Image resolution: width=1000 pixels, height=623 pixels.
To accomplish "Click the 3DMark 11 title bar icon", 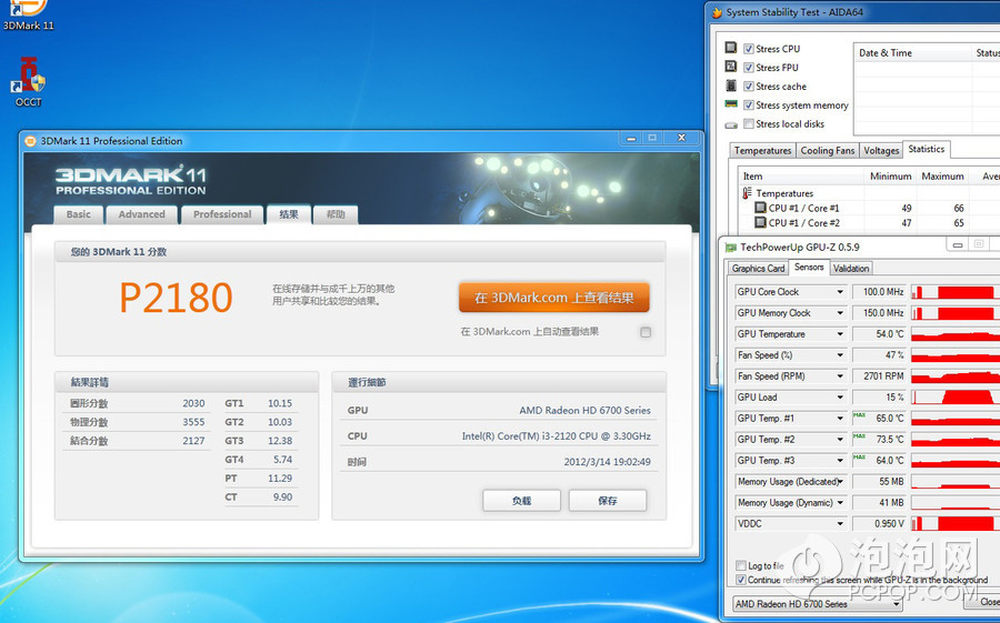I will coord(30,141).
